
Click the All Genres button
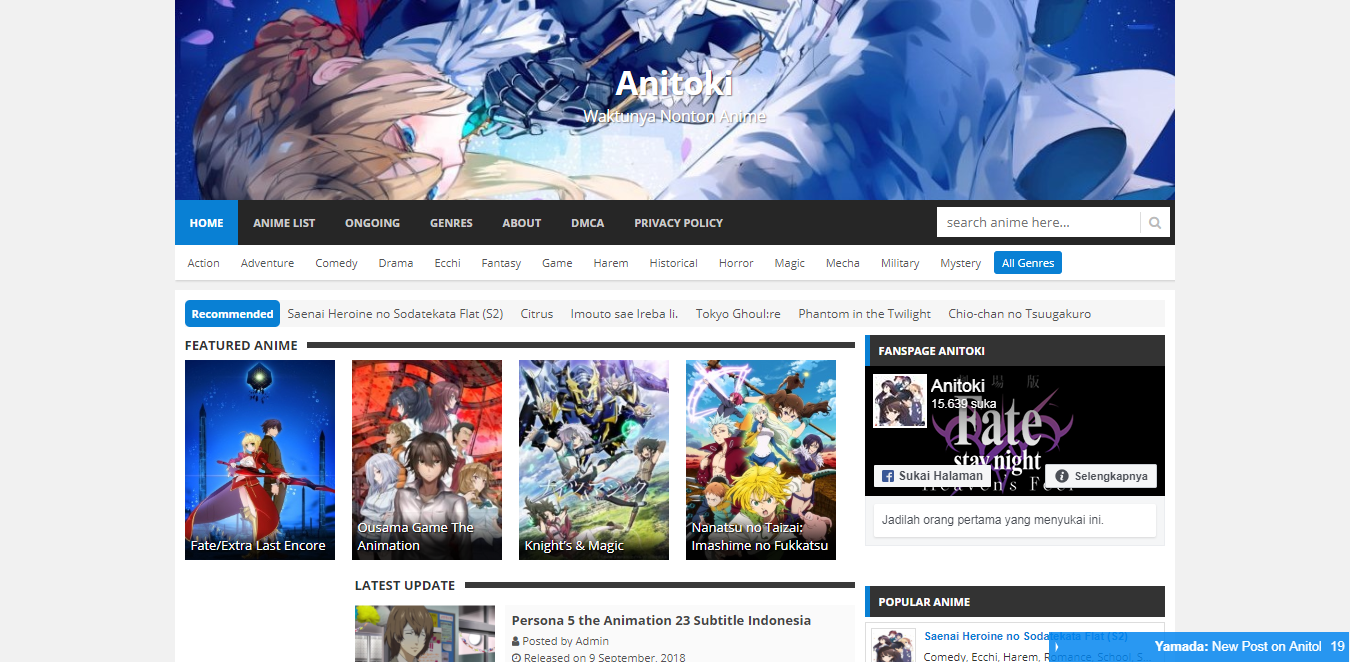coord(1028,263)
